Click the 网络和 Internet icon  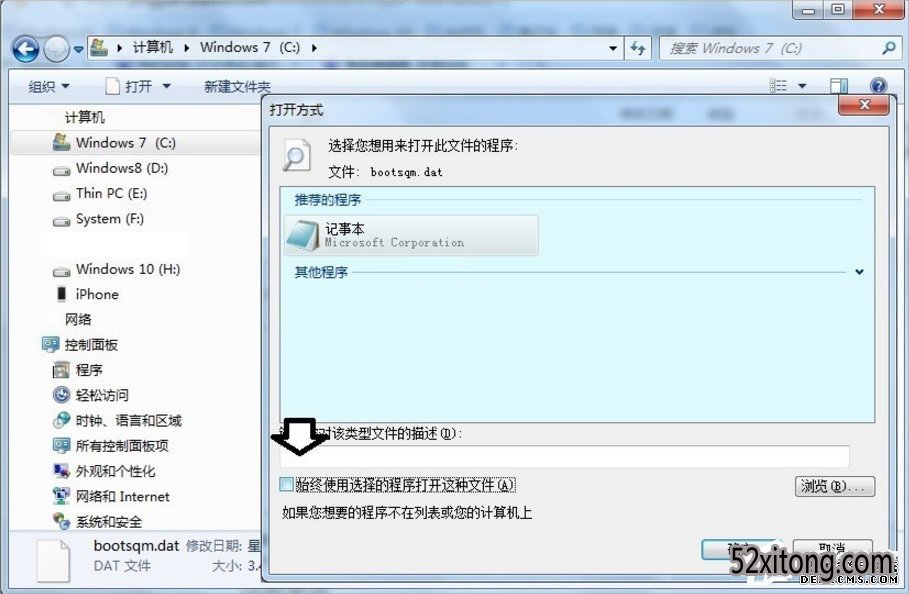pos(61,496)
